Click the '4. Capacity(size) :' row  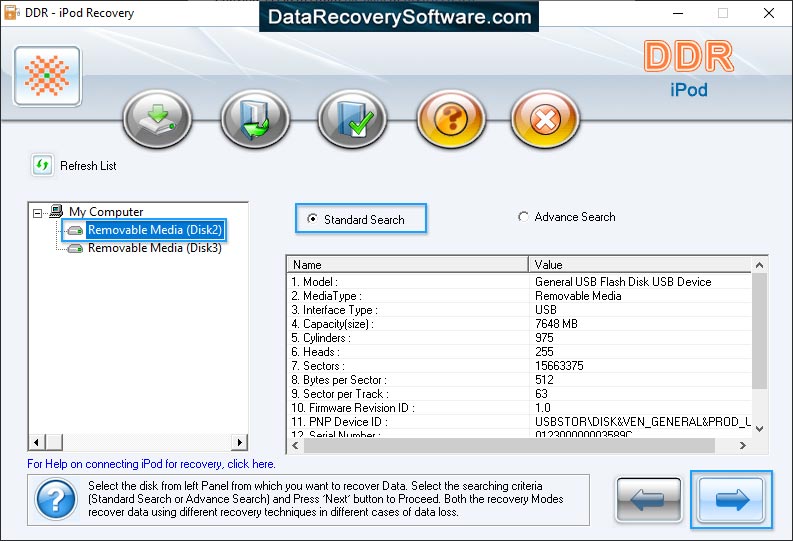point(519,324)
